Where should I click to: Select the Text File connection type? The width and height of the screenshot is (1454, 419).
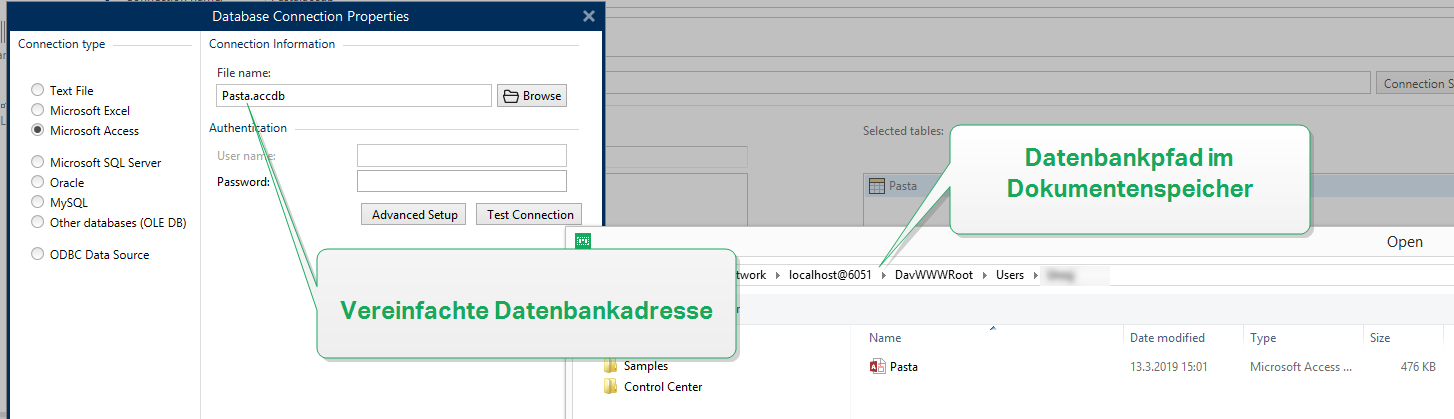pos(38,90)
